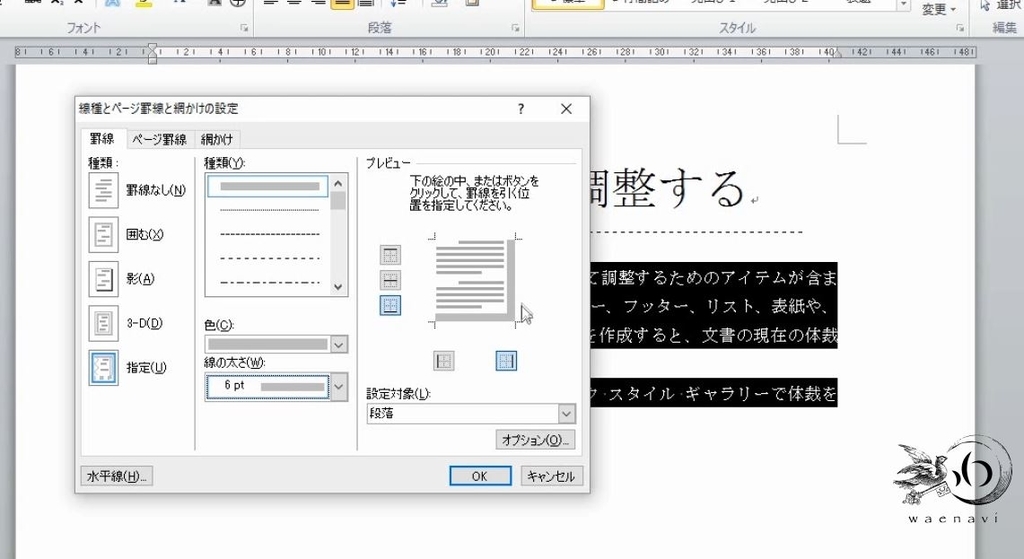Viewport: 1024px width, 559px height.
Task: Open the フォント group dialog launcher
Action: pyautogui.click(x=244, y=28)
